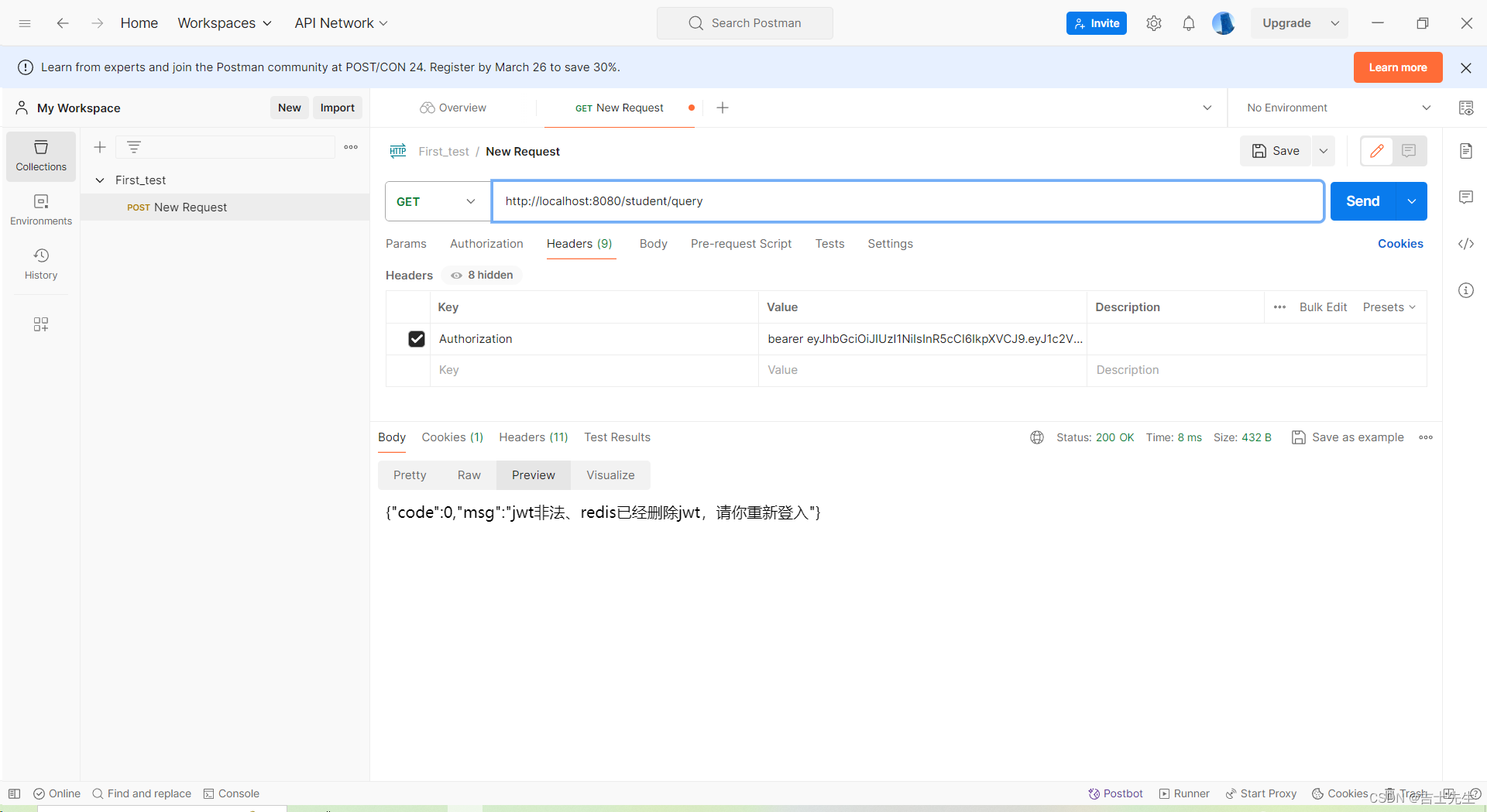Switch to the request Body tab
The height and width of the screenshot is (812, 1487).
pyautogui.click(x=653, y=244)
